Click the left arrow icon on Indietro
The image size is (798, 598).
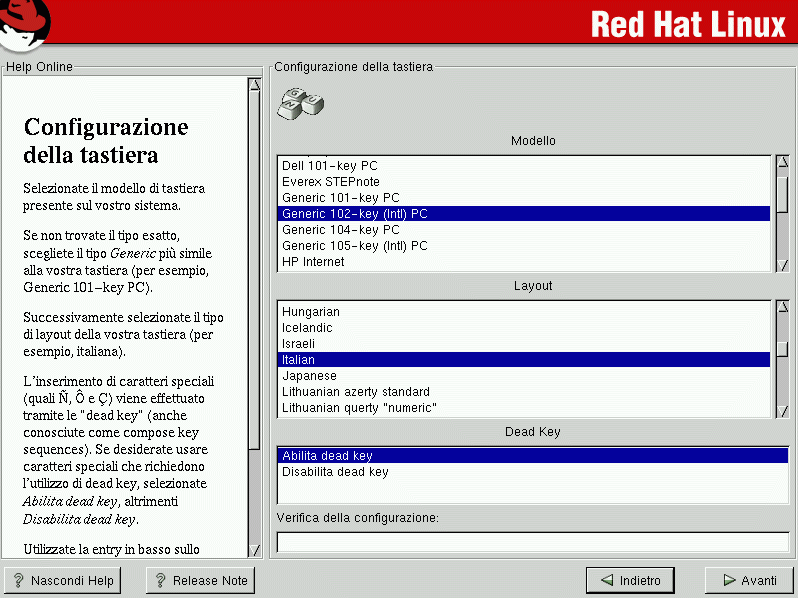tap(606, 580)
